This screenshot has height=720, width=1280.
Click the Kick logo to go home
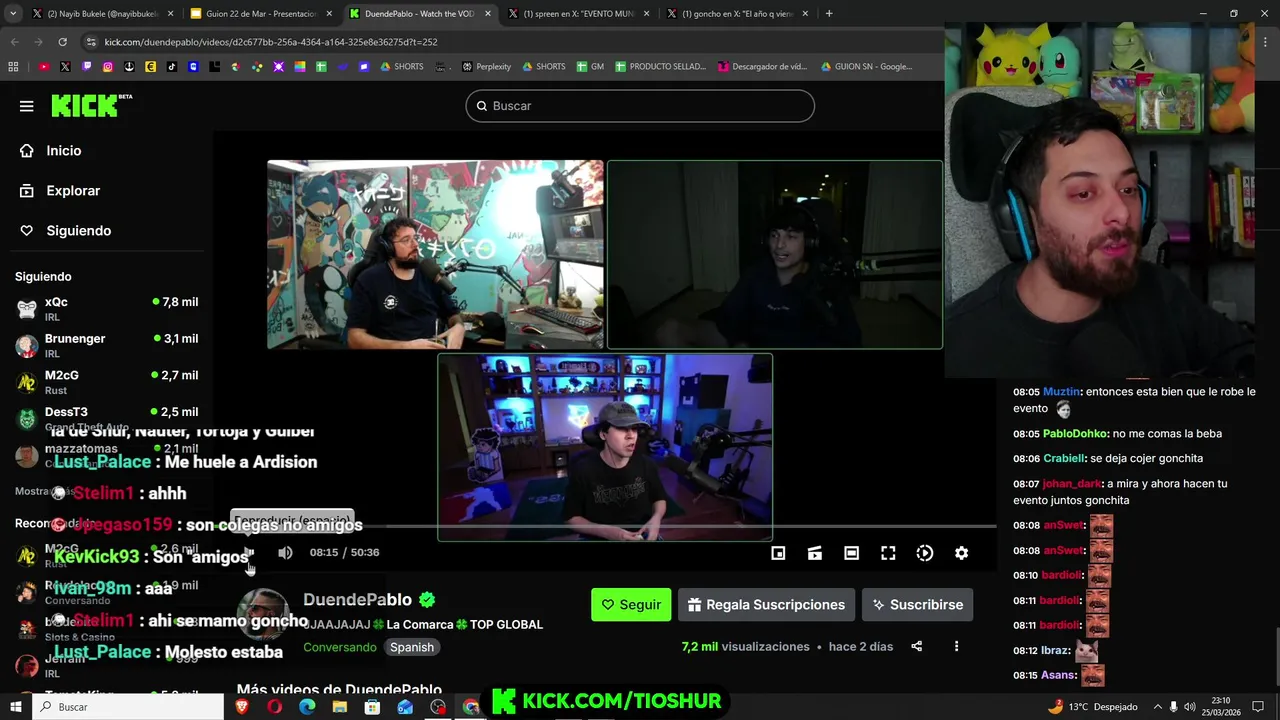tap(91, 105)
